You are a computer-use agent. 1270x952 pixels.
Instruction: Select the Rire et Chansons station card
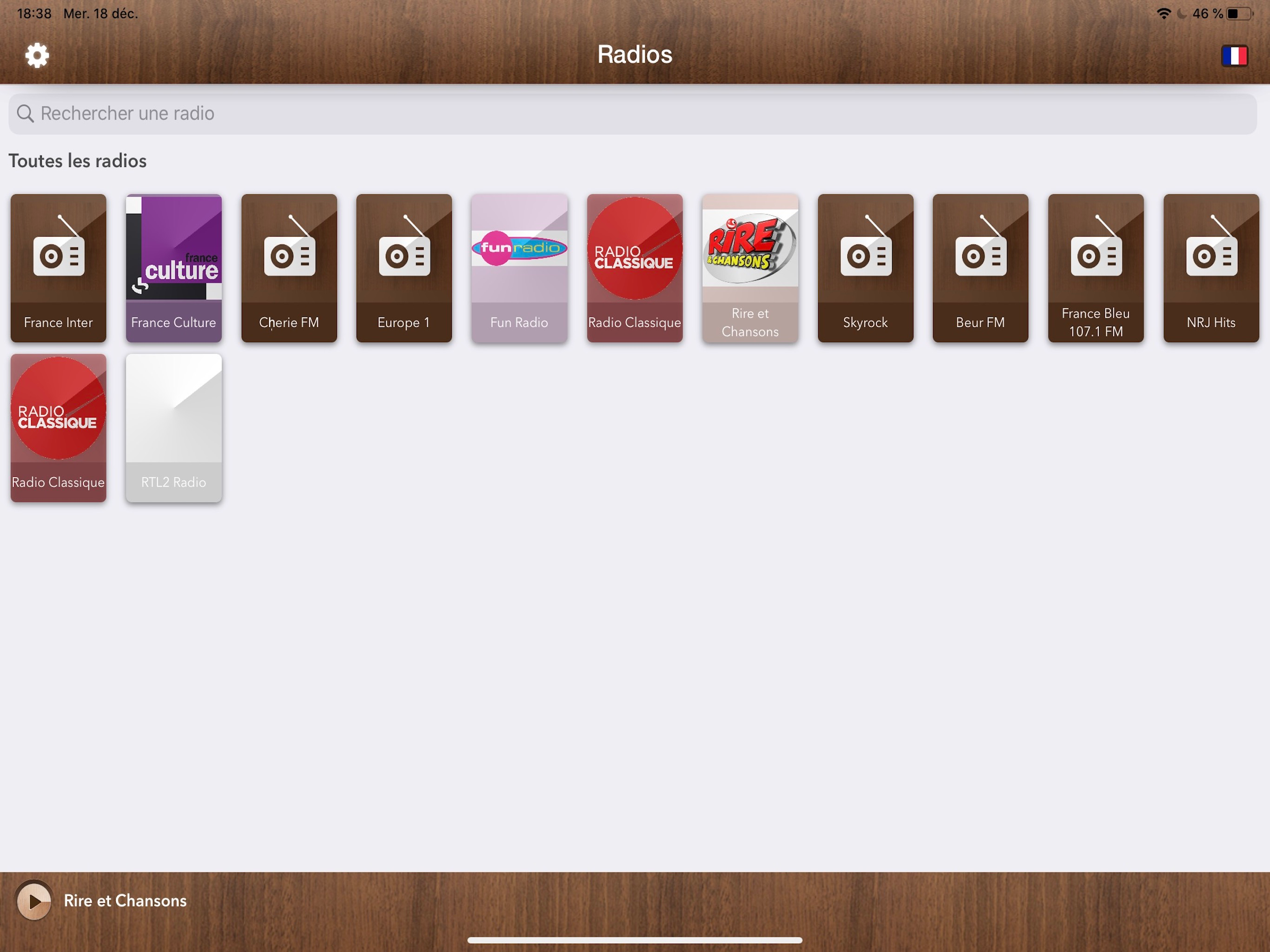click(750, 268)
